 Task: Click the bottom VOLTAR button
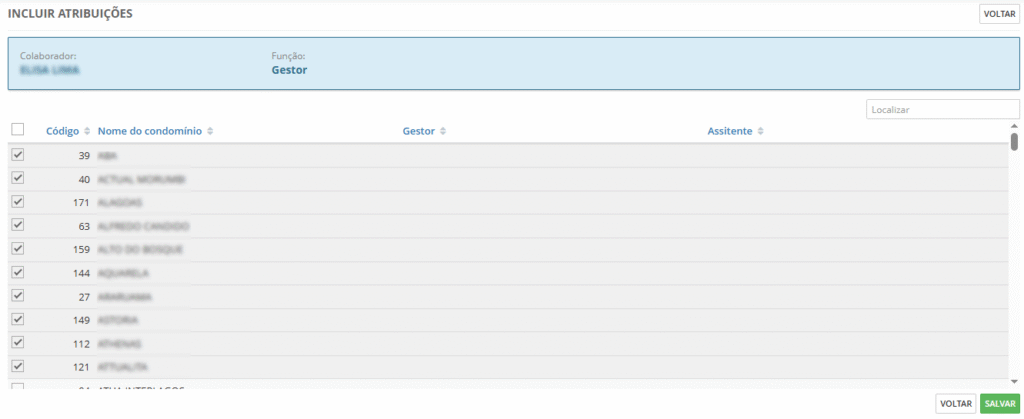pyautogui.click(x=955, y=404)
